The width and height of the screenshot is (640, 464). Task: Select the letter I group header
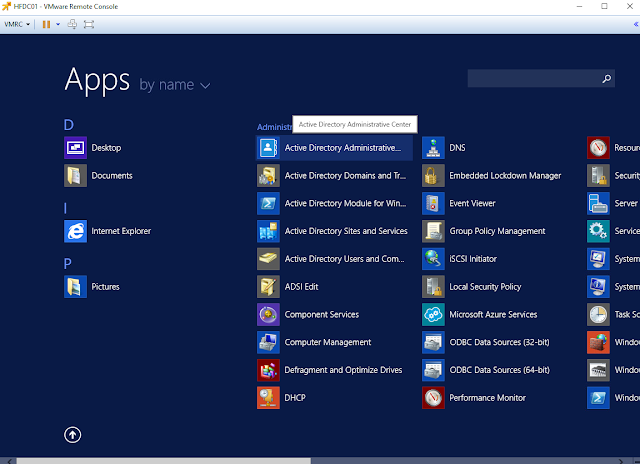pos(65,208)
